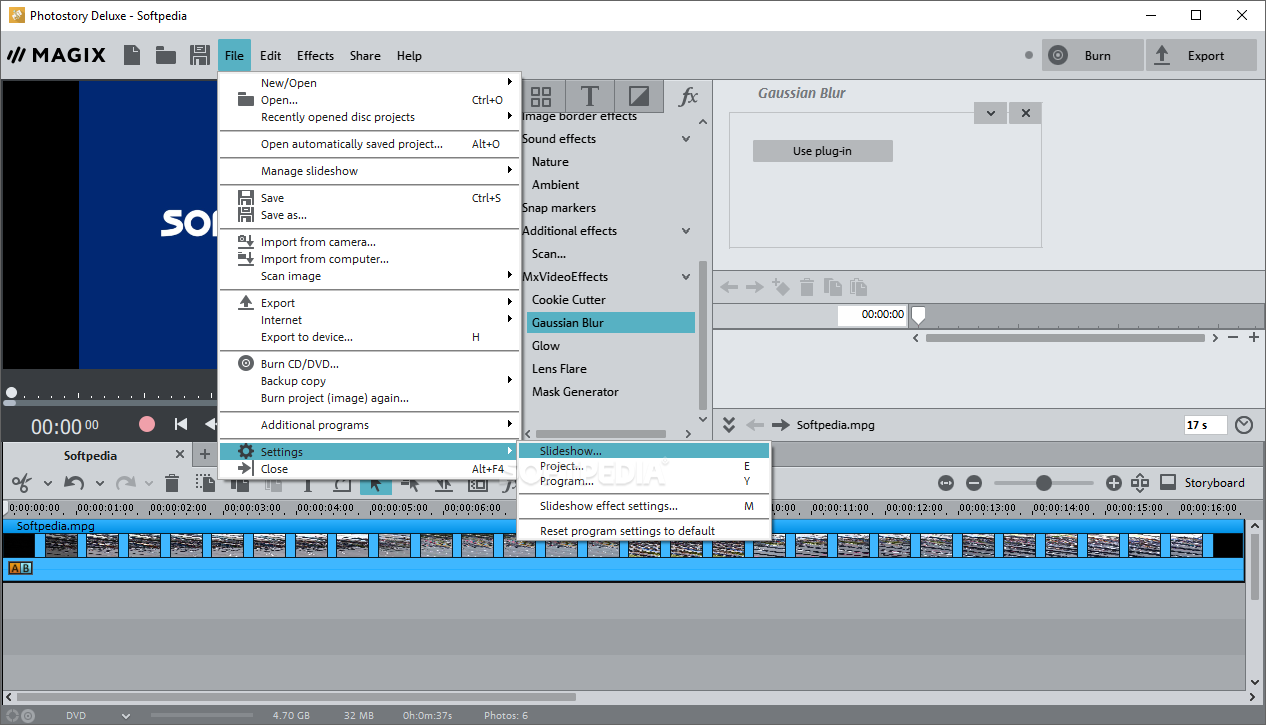The width and height of the screenshot is (1266, 725).
Task: Zoom in the timeline with plus icon
Action: (1114, 483)
